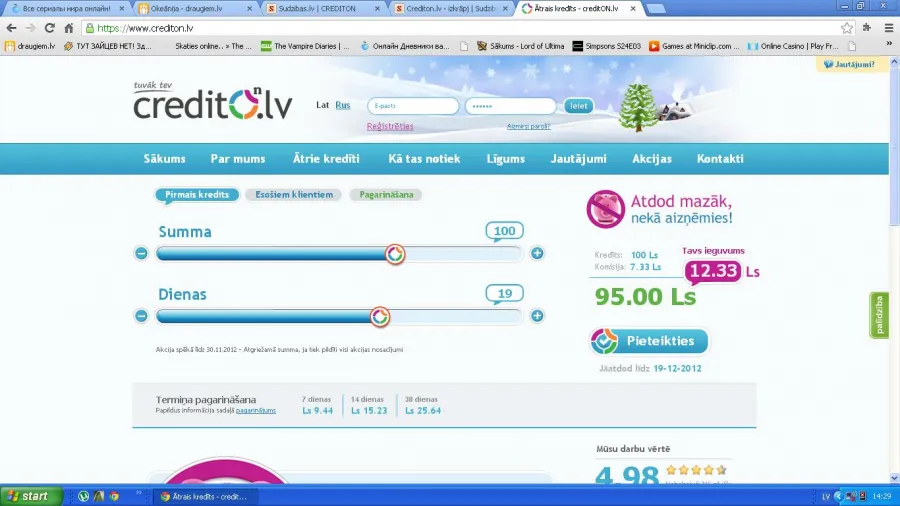Expand the quick launch overflow chevron
This screenshot has width=900, height=506.
138,493
